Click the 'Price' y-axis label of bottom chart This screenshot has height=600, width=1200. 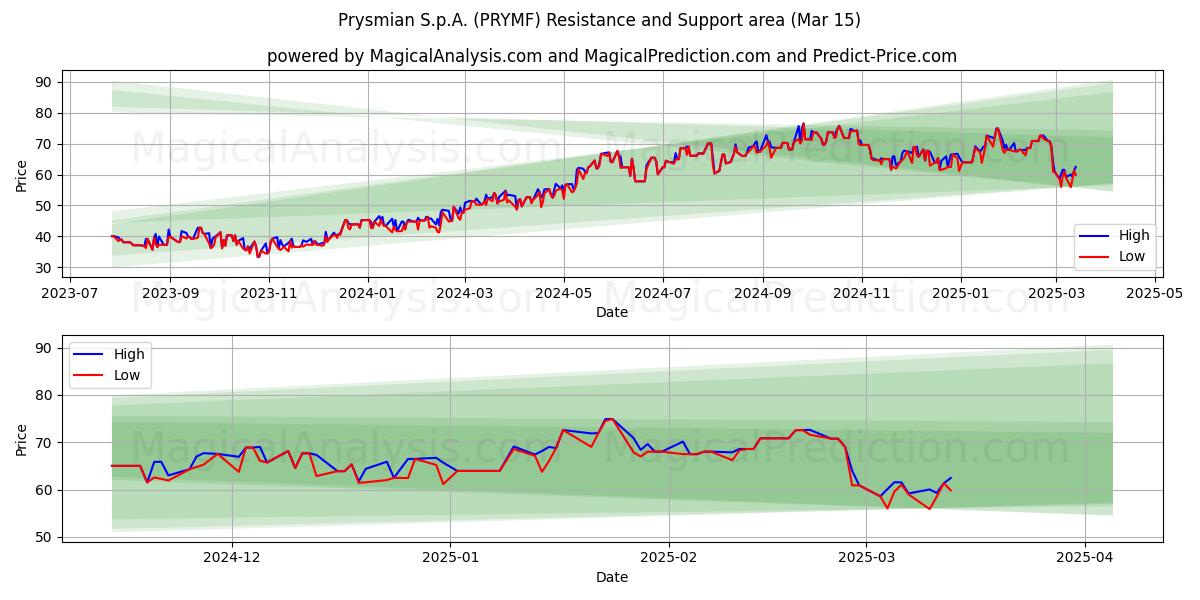pos(22,439)
